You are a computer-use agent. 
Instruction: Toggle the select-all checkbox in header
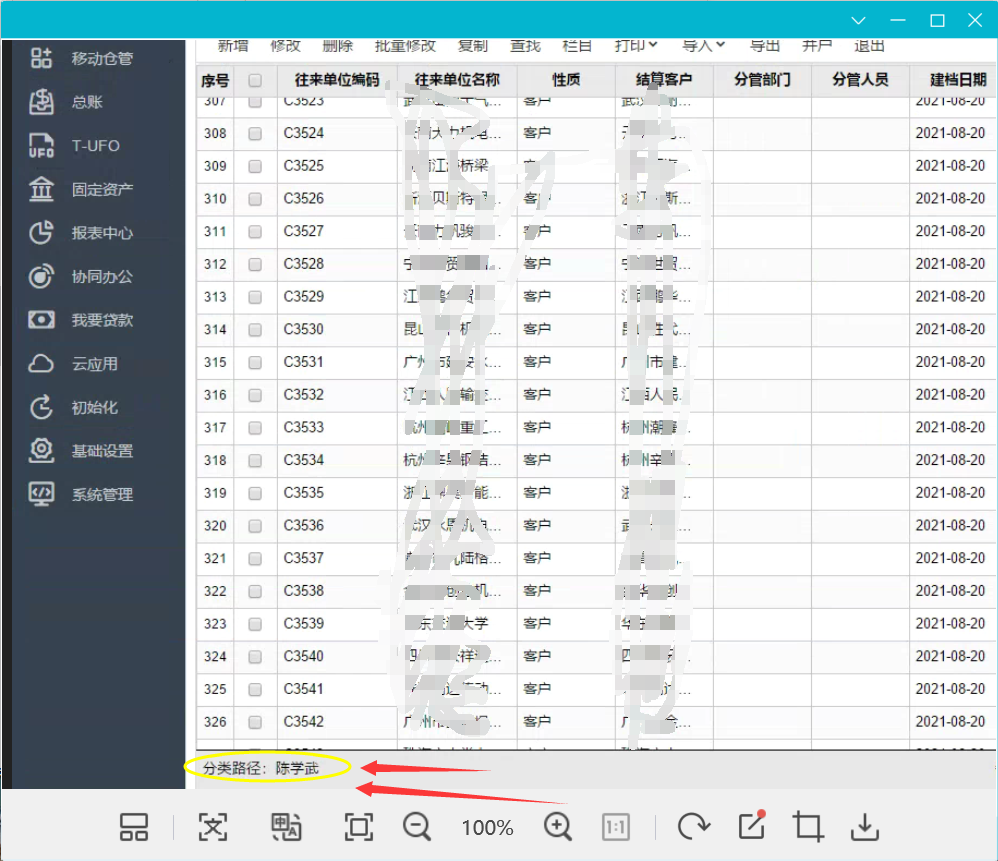pos(255,80)
